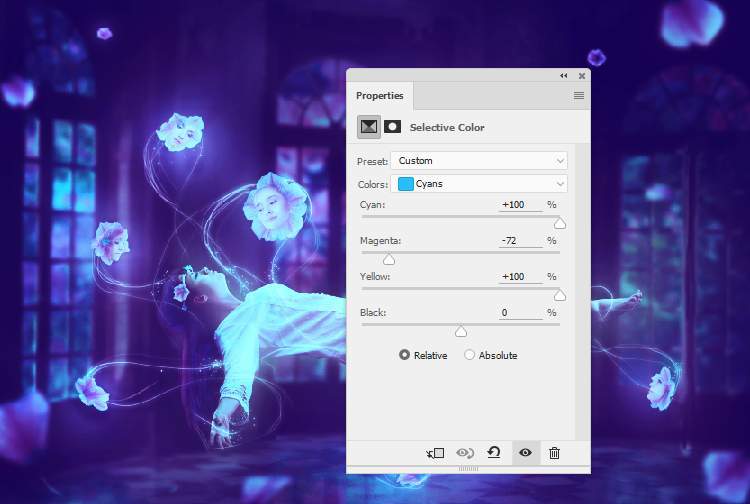Click the Magenta slider handle

point(389,259)
